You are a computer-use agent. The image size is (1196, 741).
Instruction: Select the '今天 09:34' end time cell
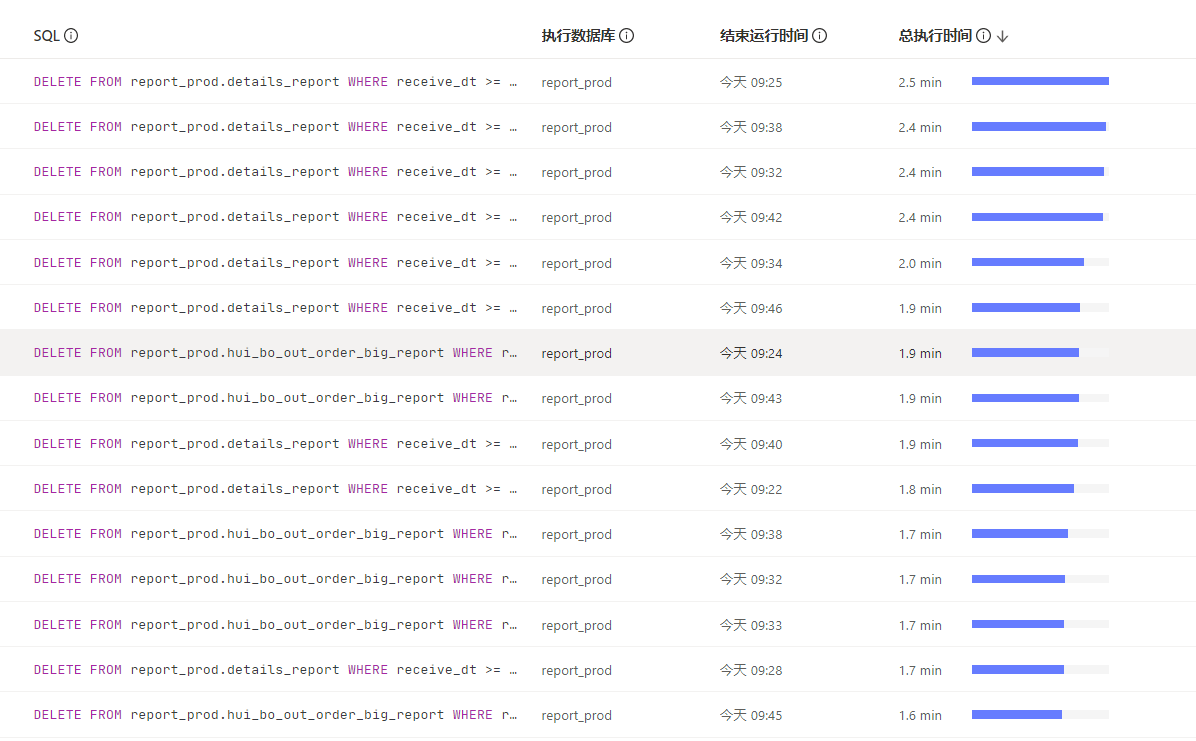(x=751, y=263)
